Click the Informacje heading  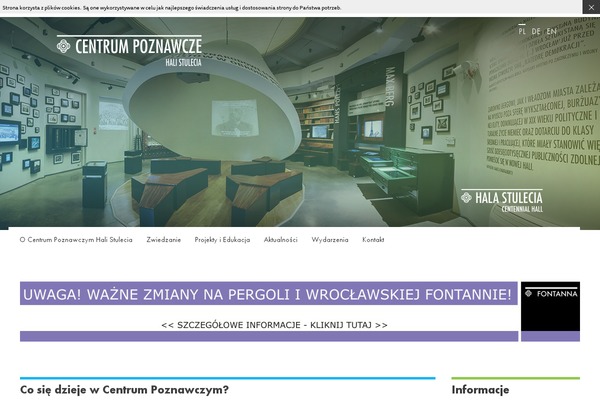[480, 390]
